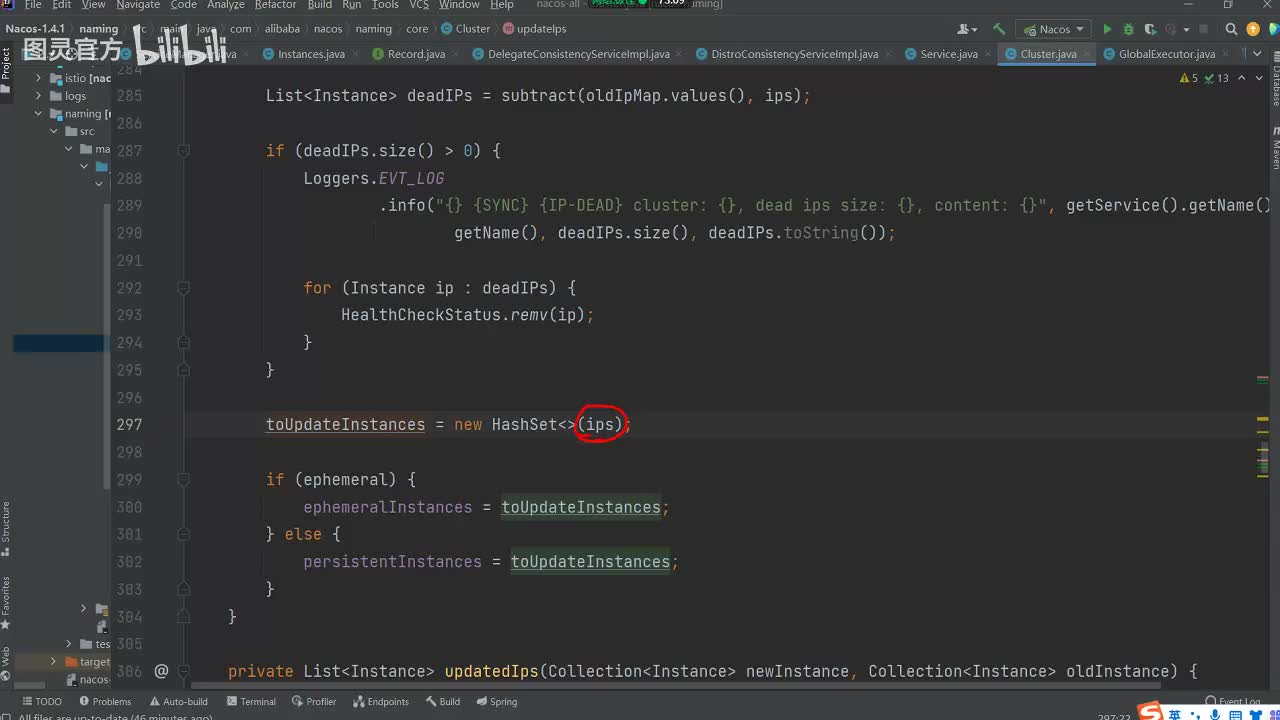Click the Cluster breadcrumb in navigation bar
Image resolution: width=1280 pixels, height=720 pixels.
coord(466,29)
